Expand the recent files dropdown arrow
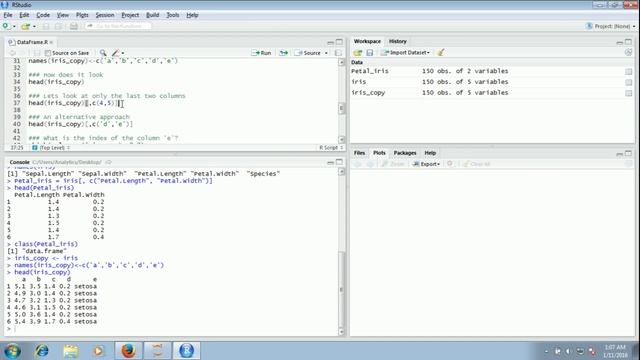Image resolution: width=640 pixels, height=360 pixels. (34, 27)
